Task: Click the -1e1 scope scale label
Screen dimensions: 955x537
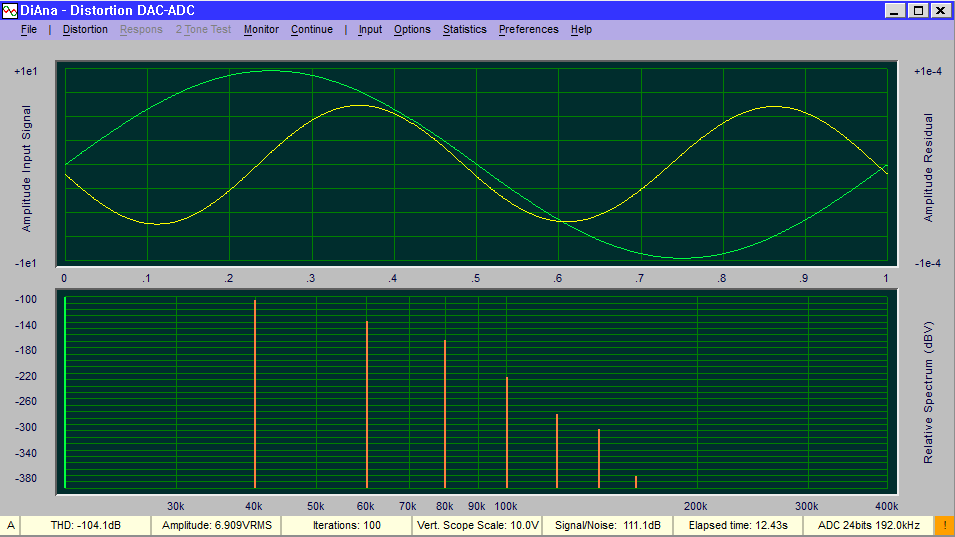Action: click(x=26, y=263)
